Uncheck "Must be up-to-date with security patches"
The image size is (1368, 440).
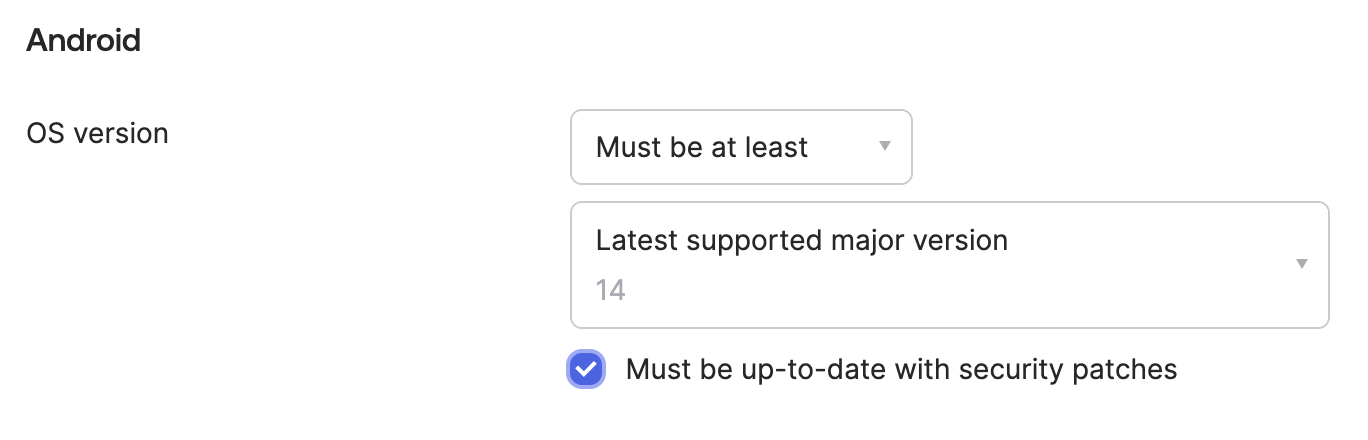[586, 370]
